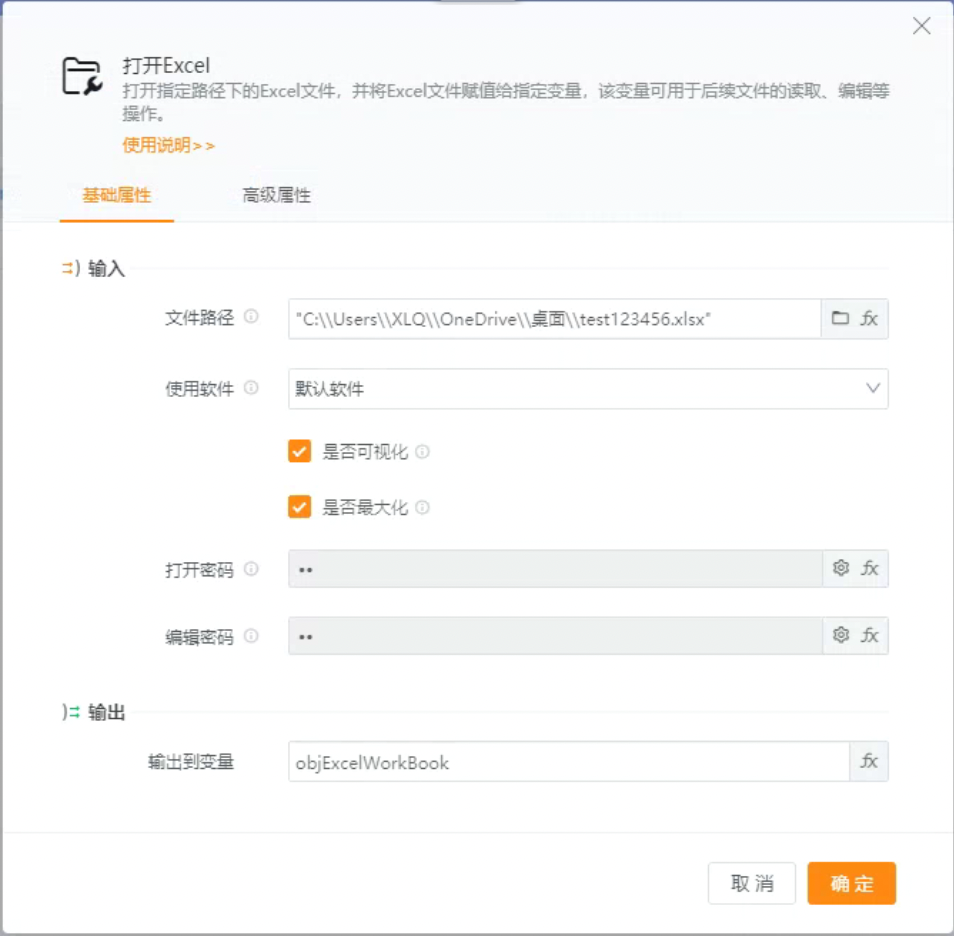The height and width of the screenshot is (936, 954).
Task: Click the 取消 cancel button
Action: click(x=752, y=883)
